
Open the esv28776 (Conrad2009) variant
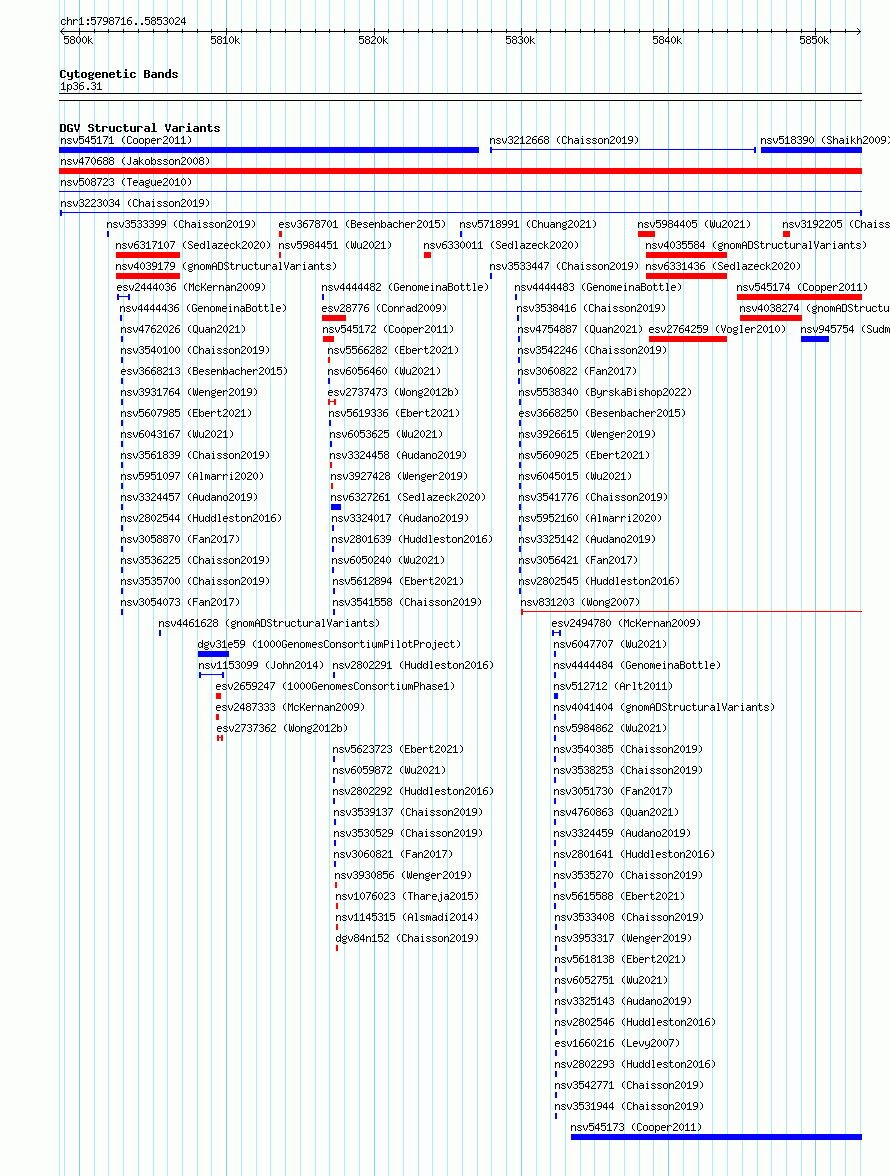point(384,308)
